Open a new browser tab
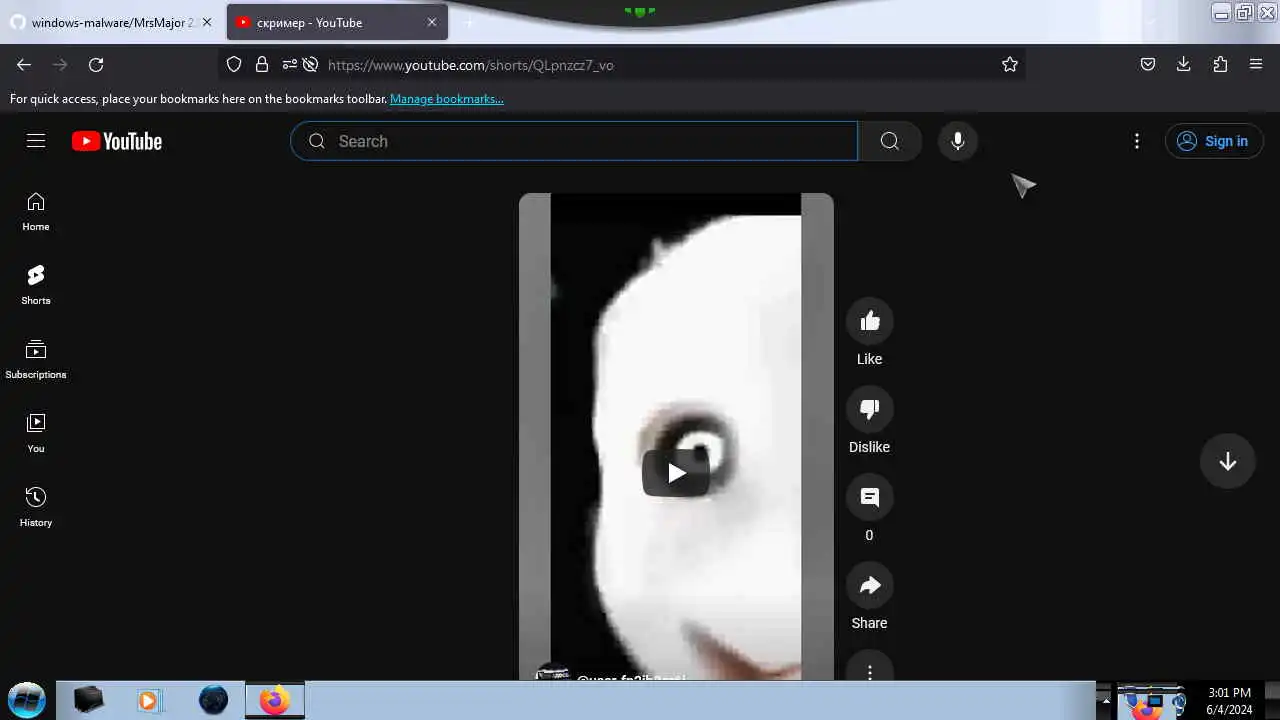Image resolution: width=1280 pixels, height=720 pixels. 469,22
